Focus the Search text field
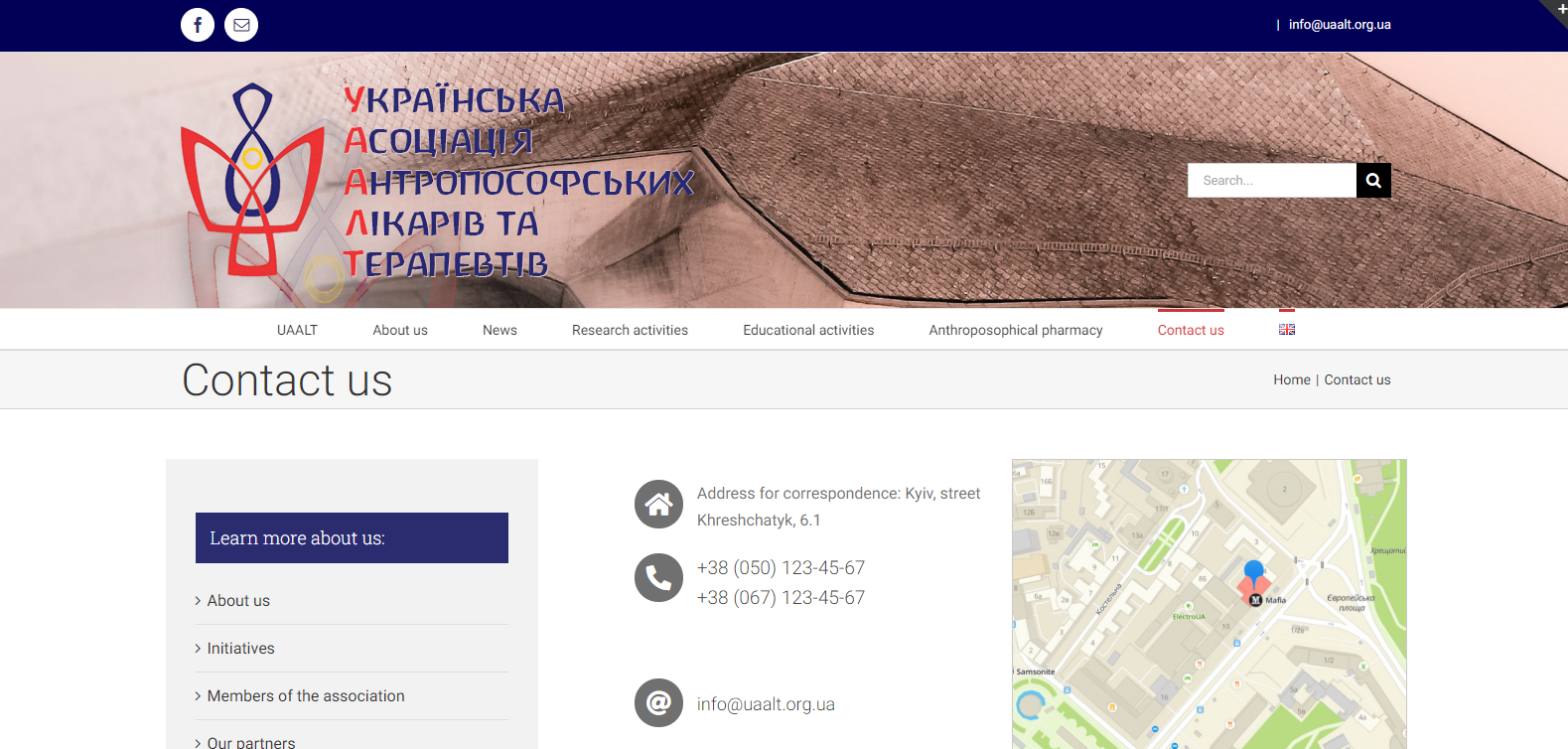1568x749 pixels. pos(1271,181)
